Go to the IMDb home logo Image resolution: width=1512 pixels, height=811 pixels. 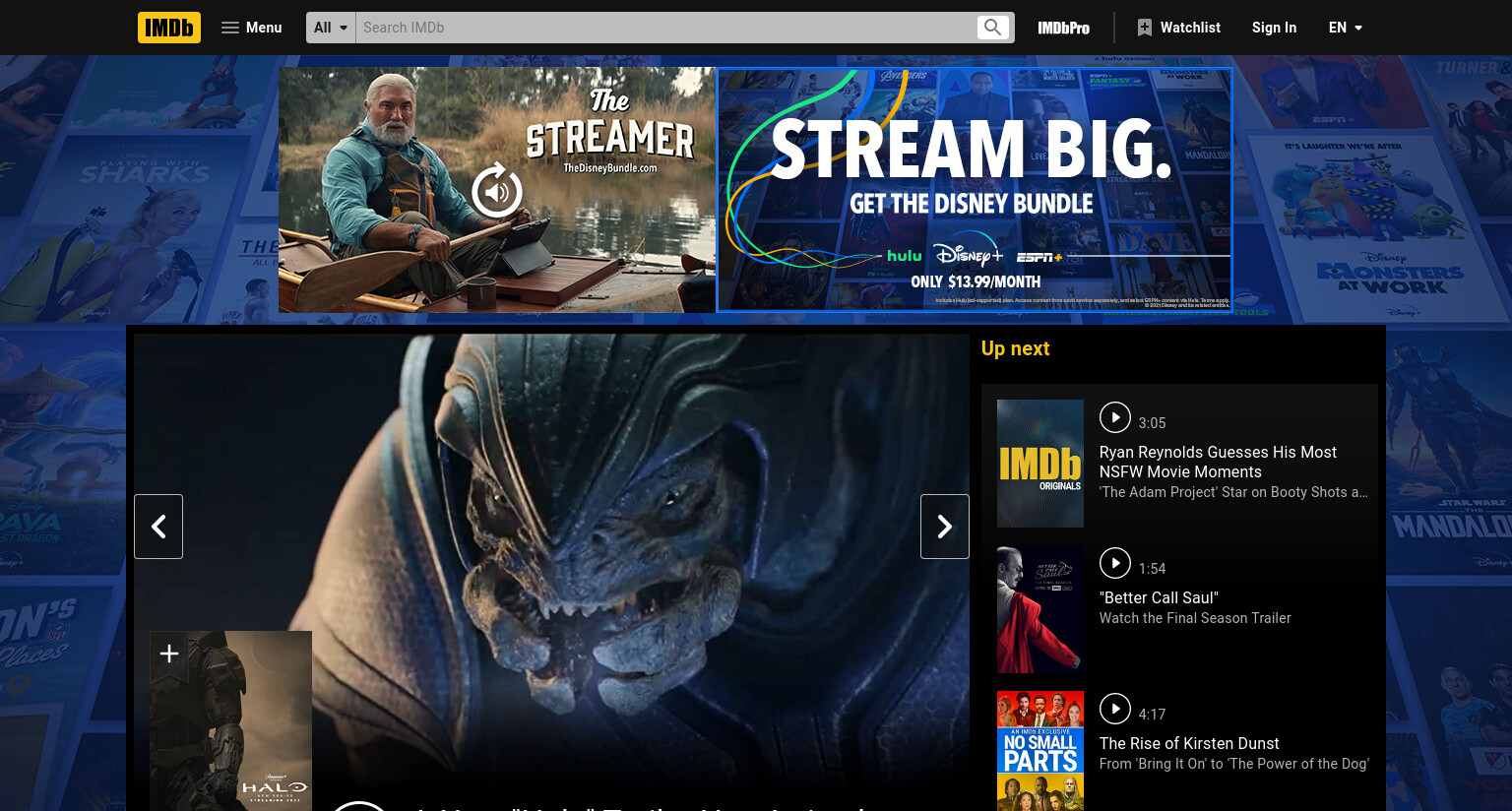click(x=169, y=28)
